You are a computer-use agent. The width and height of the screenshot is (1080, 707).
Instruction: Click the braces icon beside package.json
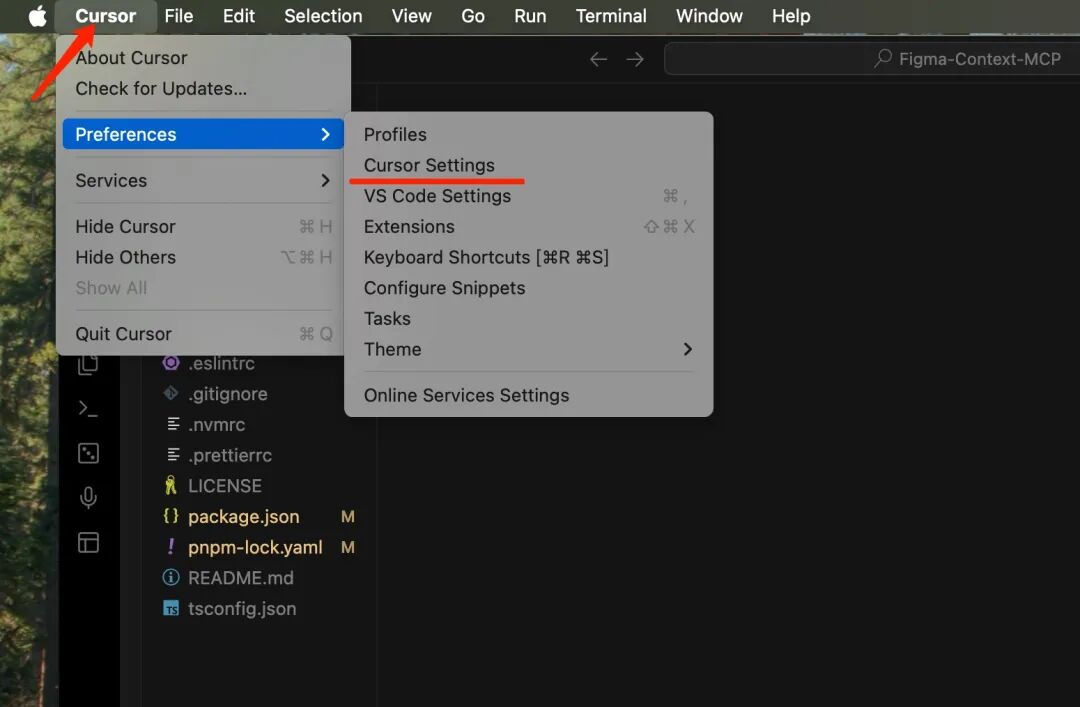(x=171, y=515)
